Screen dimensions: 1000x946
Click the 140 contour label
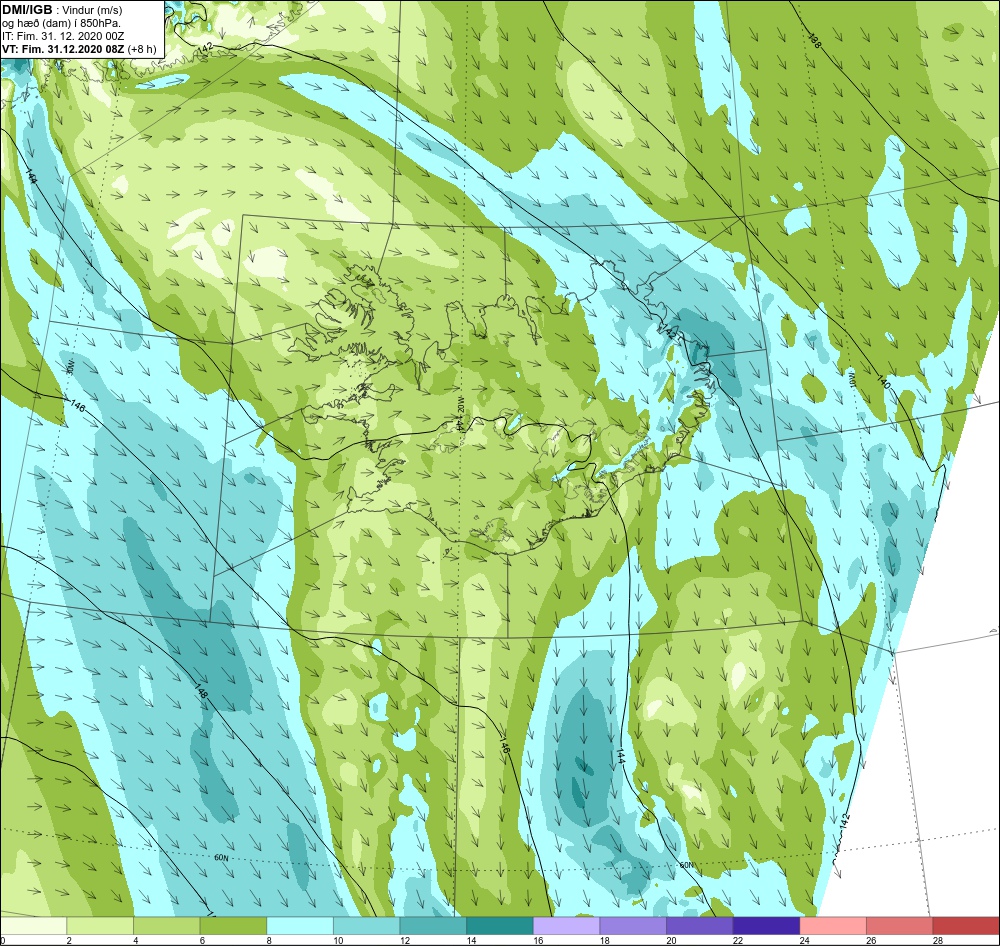click(x=883, y=383)
